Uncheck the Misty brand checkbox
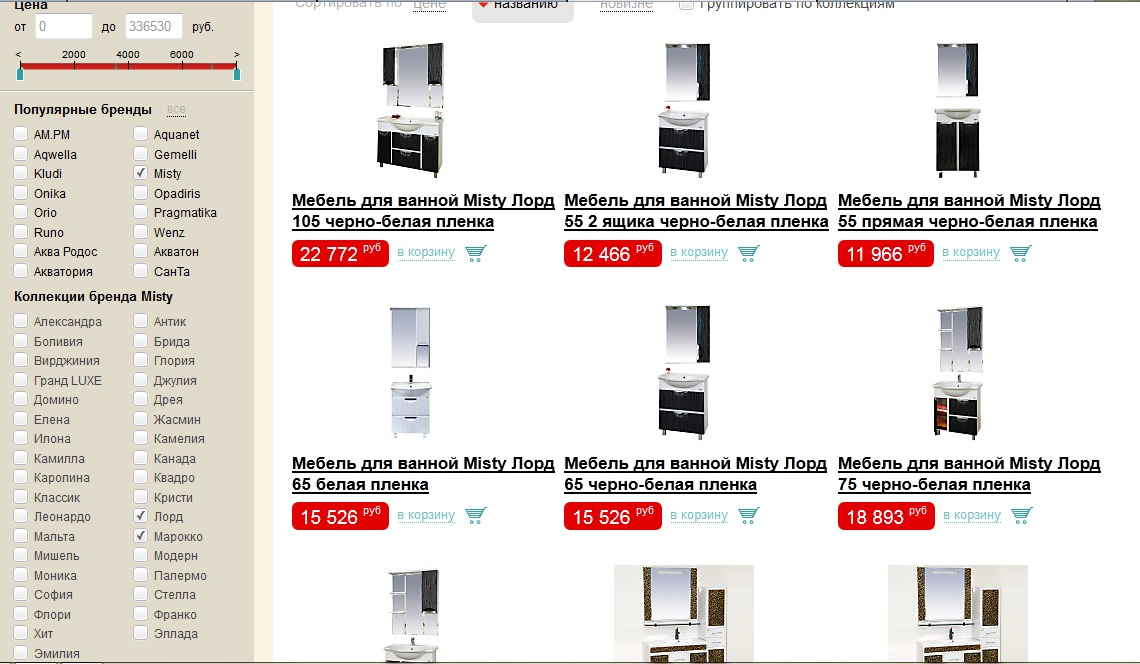The width and height of the screenshot is (1140, 664). (140, 173)
